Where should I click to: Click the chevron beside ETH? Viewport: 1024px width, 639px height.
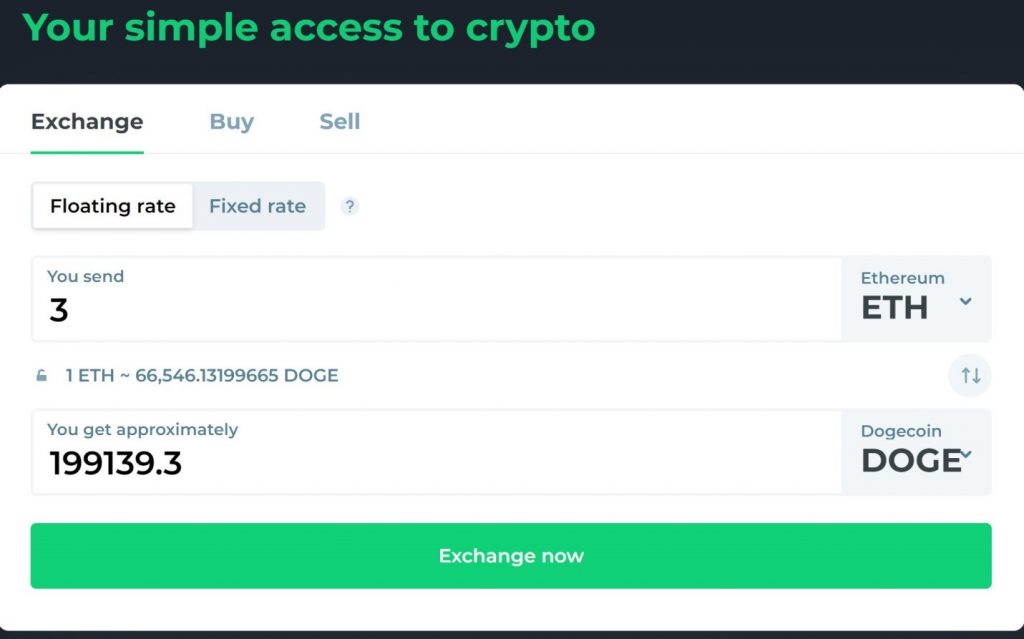coord(965,301)
